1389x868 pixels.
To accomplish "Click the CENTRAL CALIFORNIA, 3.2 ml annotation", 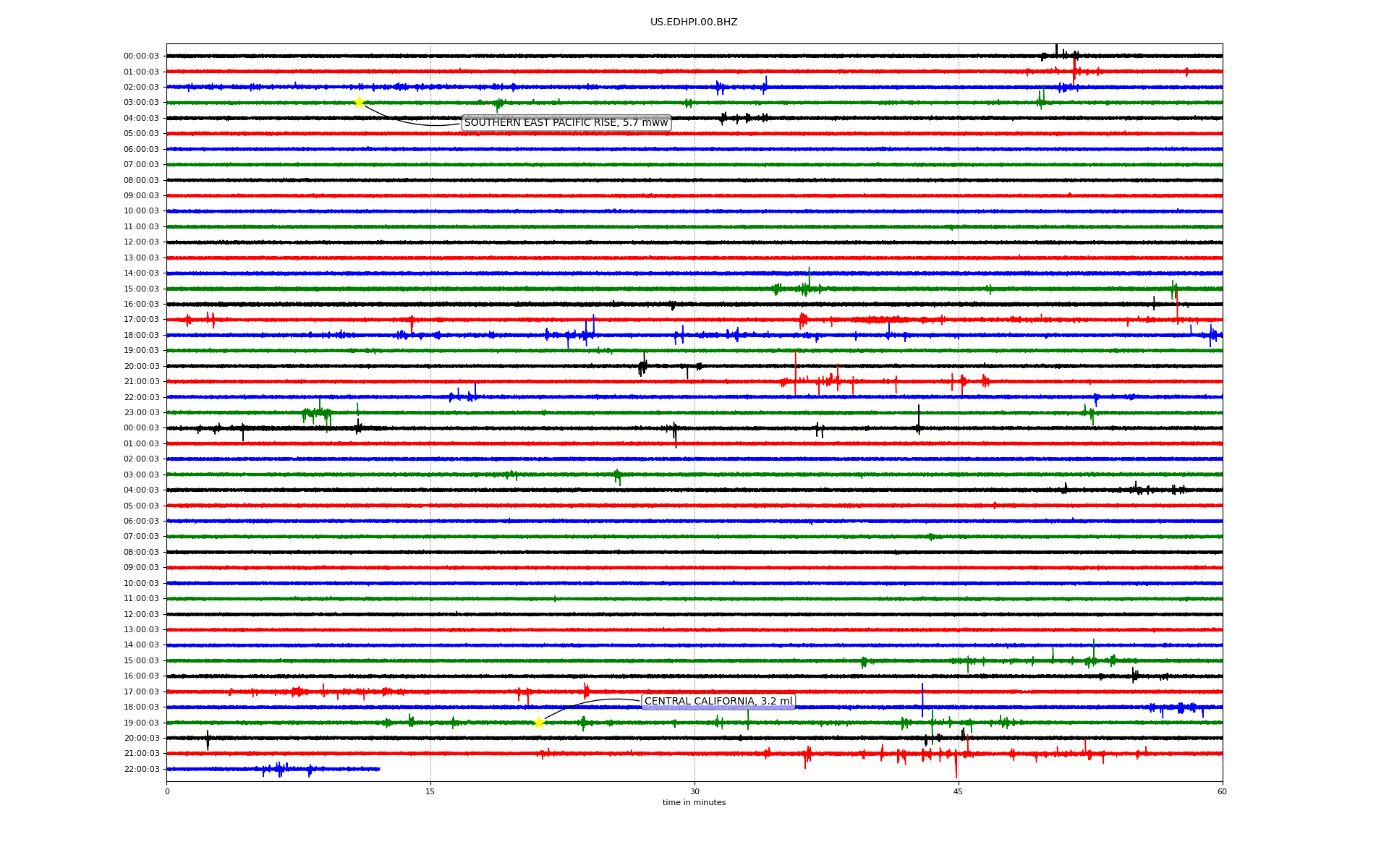I will tap(718, 702).
